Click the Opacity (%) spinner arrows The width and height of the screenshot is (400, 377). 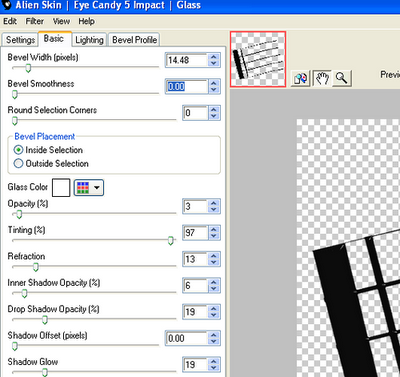(x=214, y=206)
